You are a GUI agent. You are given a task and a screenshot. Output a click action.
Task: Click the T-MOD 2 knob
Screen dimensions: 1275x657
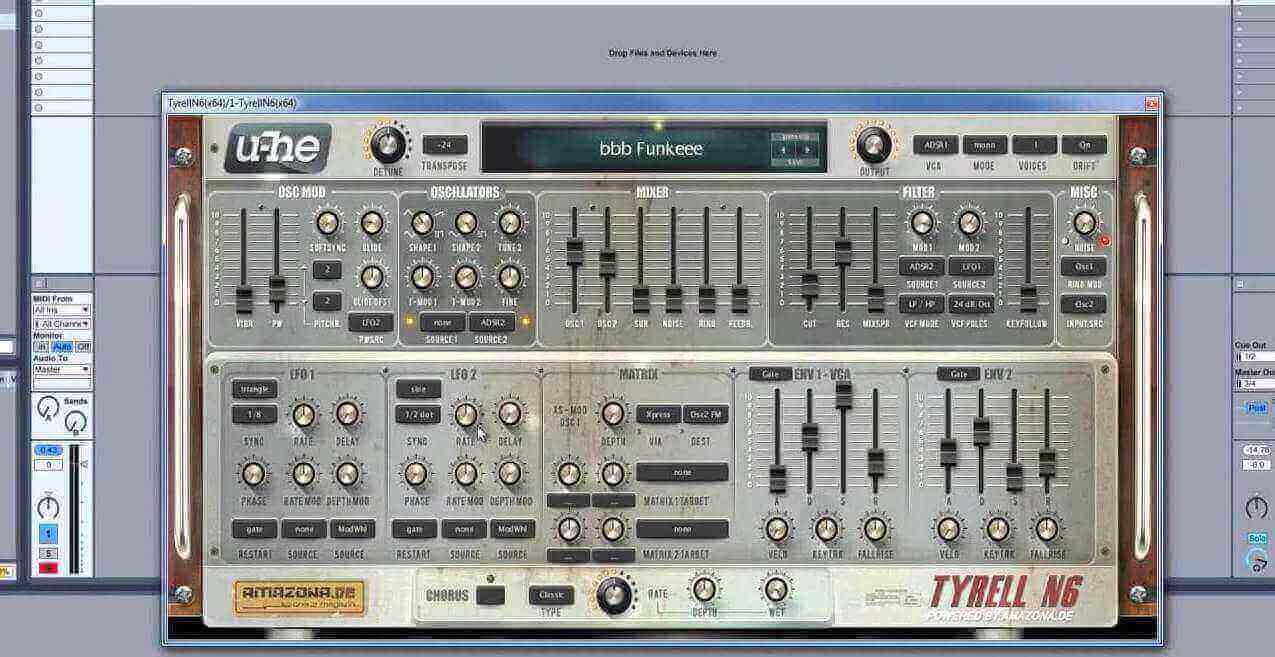tap(466, 277)
